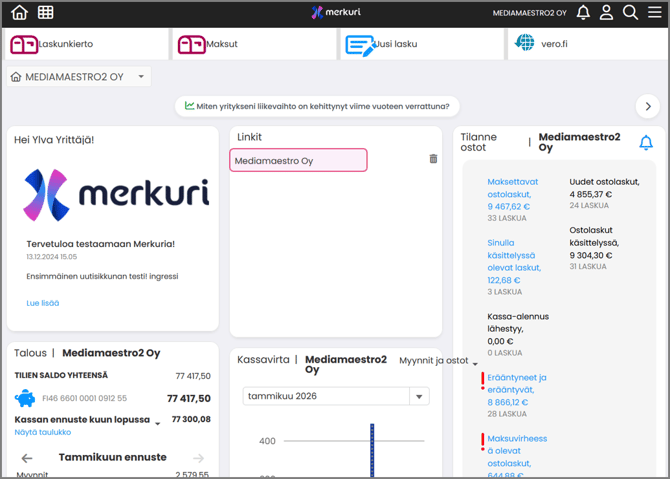Expand the Myynnit ja ostot dropdown
670x479 pixels.
pyautogui.click(x=475, y=365)
